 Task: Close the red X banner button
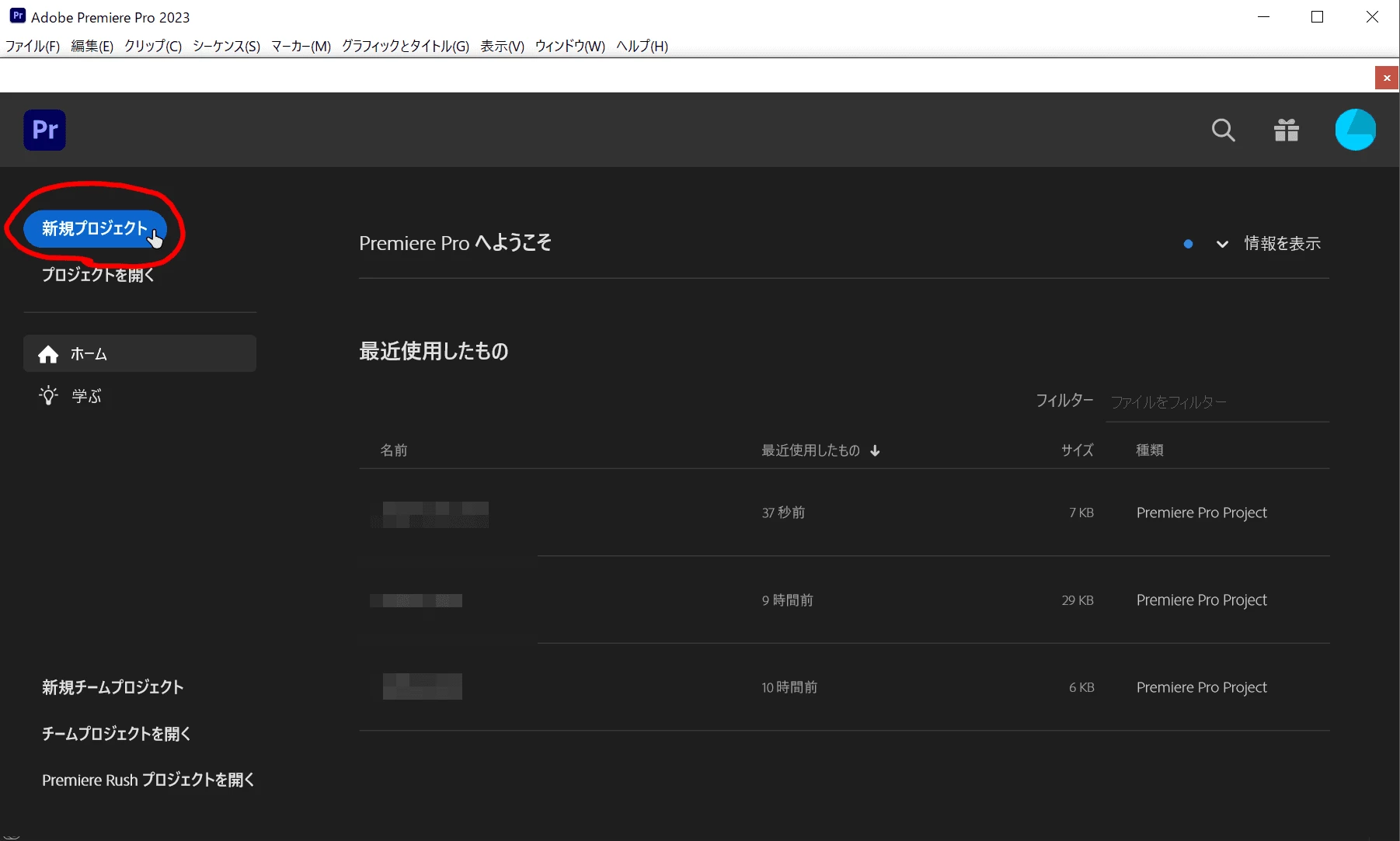click(x=1387, y=78)
